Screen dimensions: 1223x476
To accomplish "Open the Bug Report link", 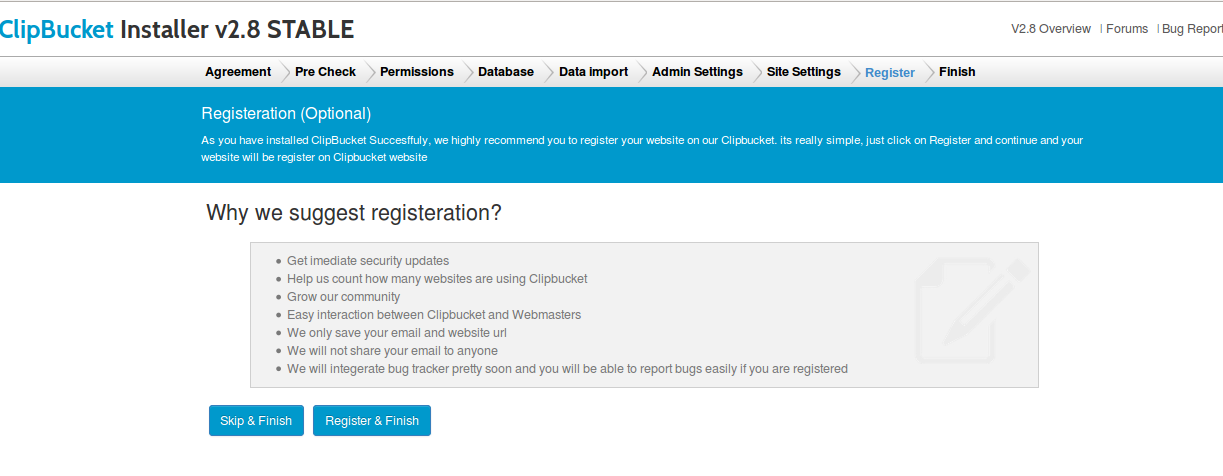I will 1192,29.
